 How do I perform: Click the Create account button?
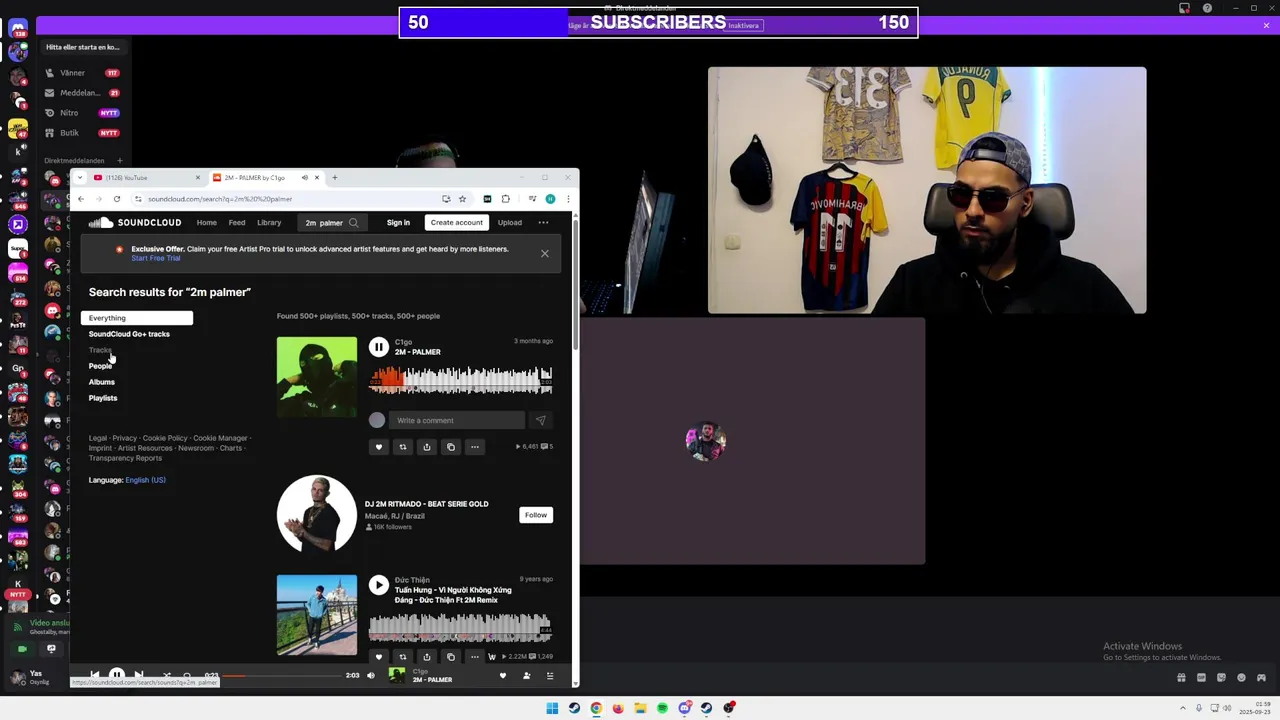pos(456,222)
